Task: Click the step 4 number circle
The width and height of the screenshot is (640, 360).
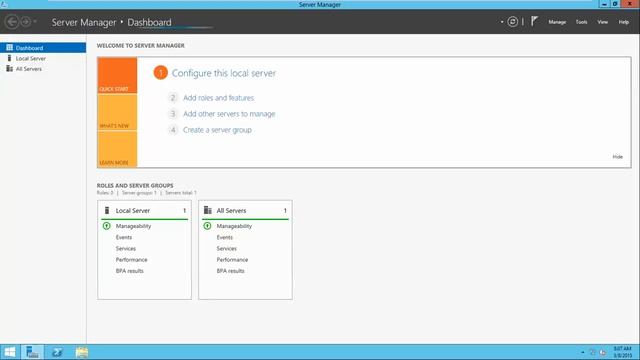Action: [x=173, y=130]
